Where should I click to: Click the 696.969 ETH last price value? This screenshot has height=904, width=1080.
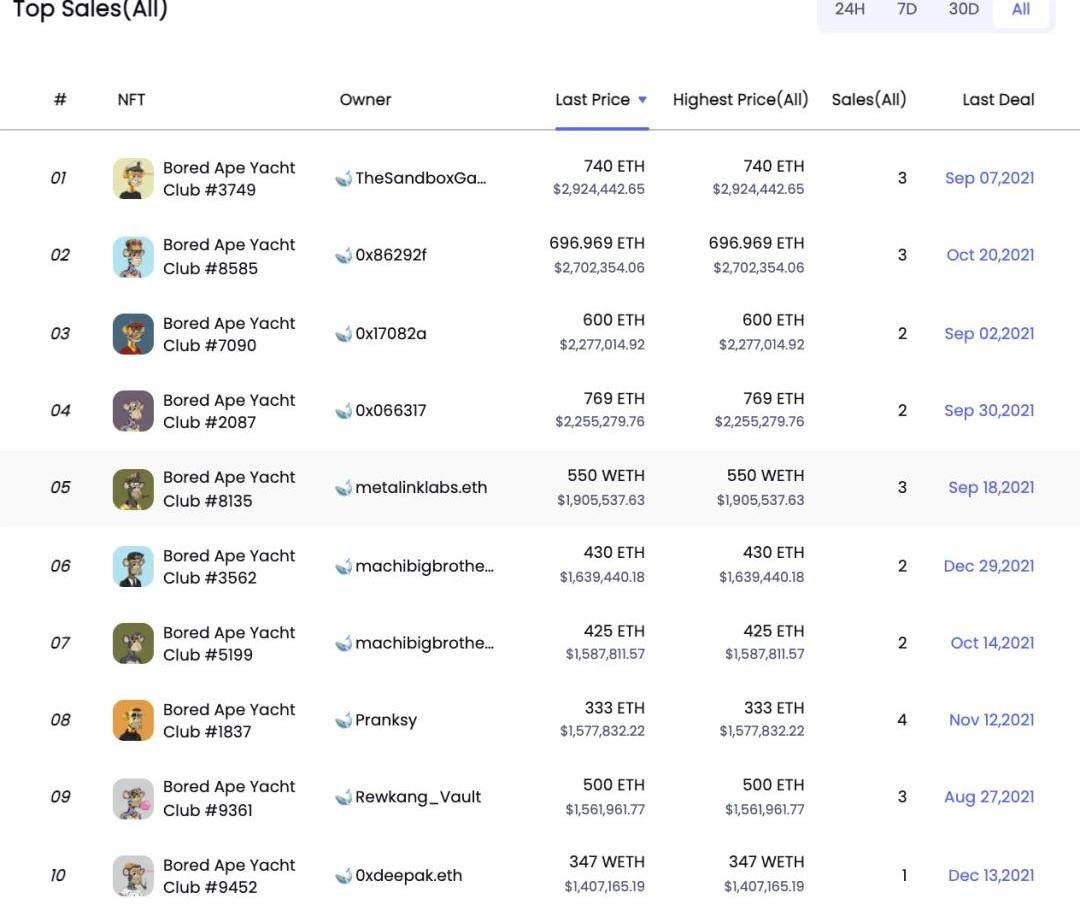pos(596,243)
